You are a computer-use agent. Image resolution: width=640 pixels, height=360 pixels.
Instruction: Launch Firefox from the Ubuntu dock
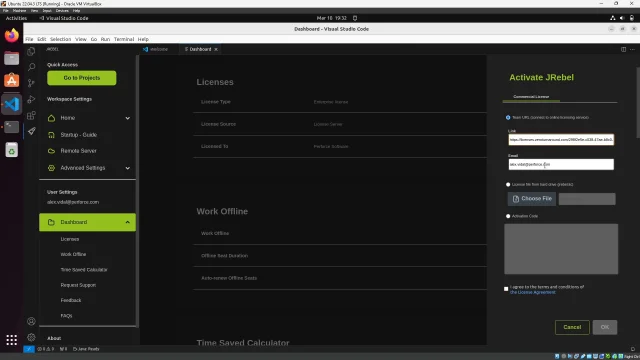[x=11, y=36]
